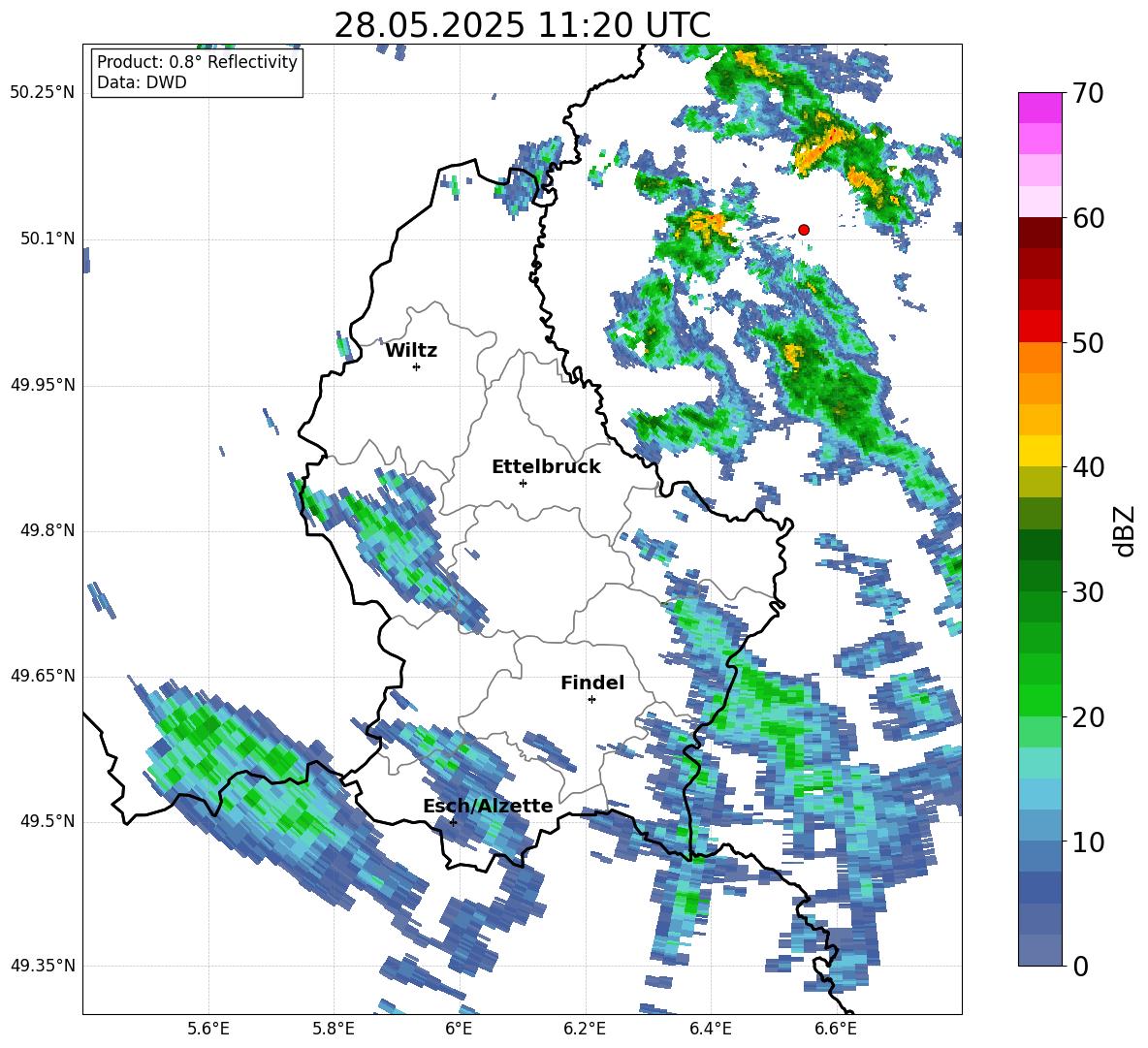Click the 6.6°E longitude label

point(836,1029)
